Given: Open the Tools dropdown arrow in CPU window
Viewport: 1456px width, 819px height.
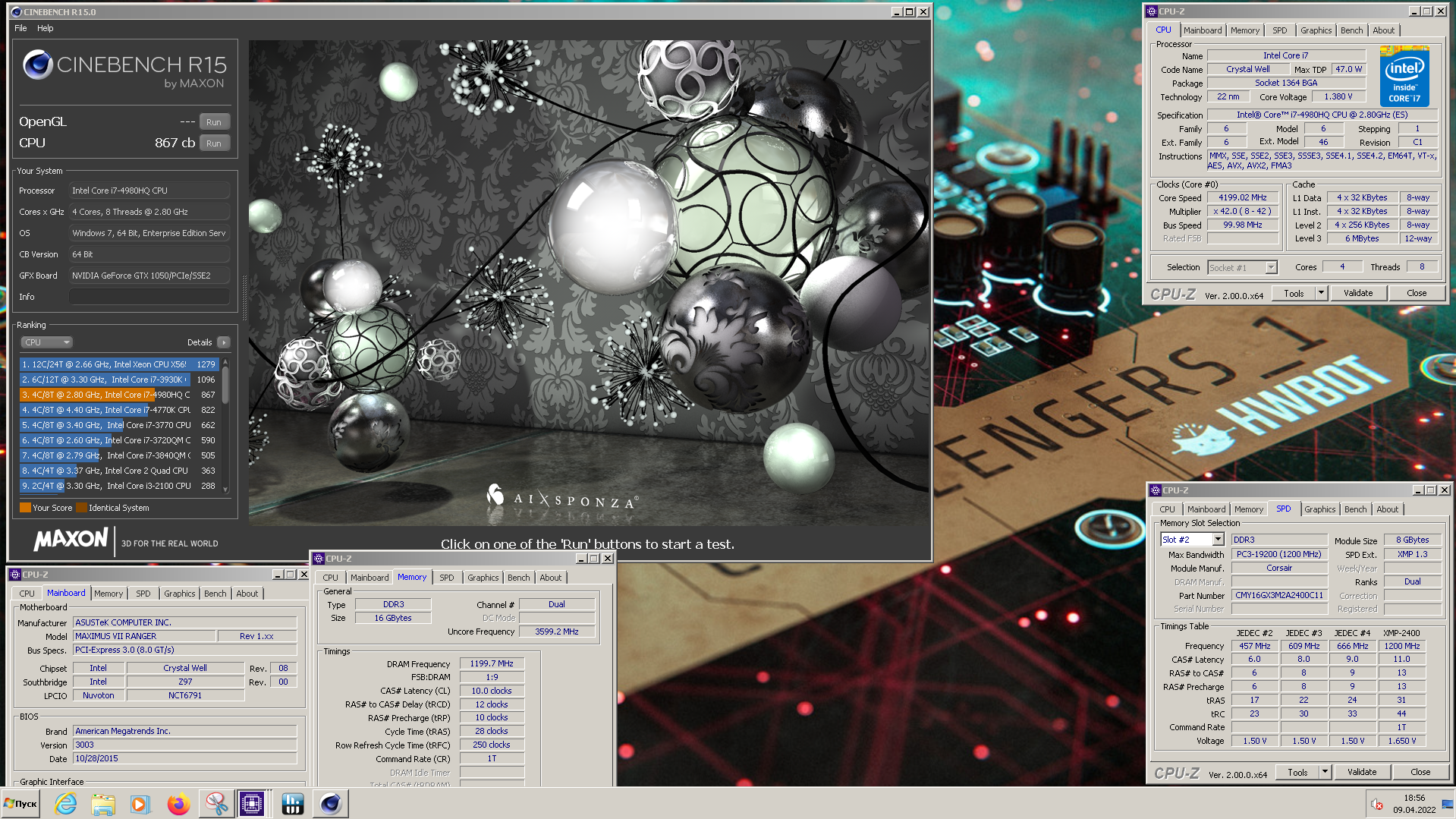Looking at the screenshot, I should coord(1321,293).
